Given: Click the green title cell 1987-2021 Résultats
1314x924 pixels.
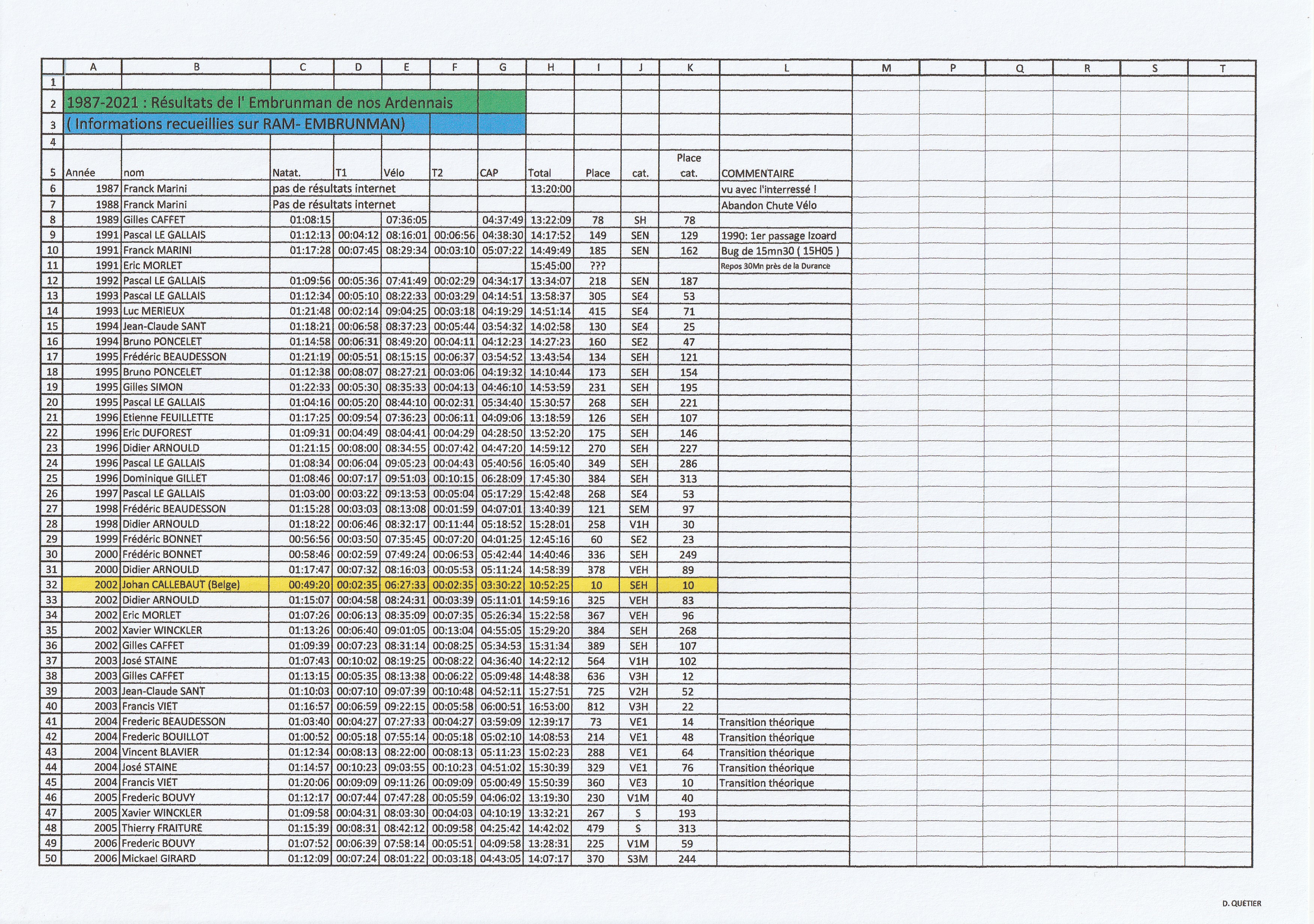Looking at the screenshot, I should (x=259, y=103).
